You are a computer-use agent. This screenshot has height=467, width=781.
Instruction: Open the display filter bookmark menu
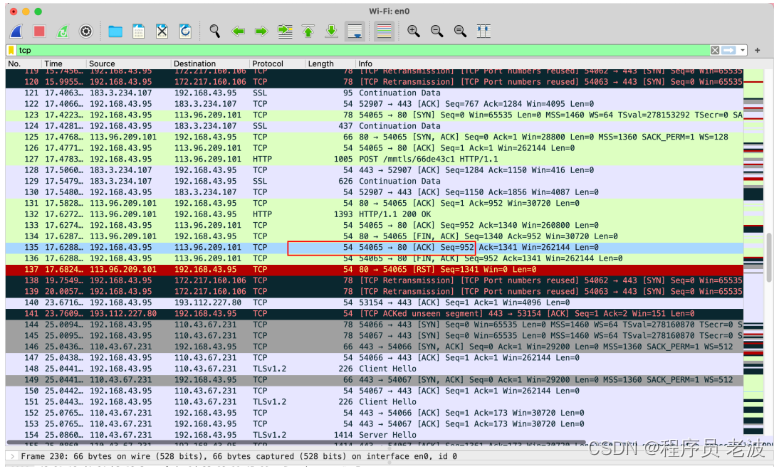point(11,50)
